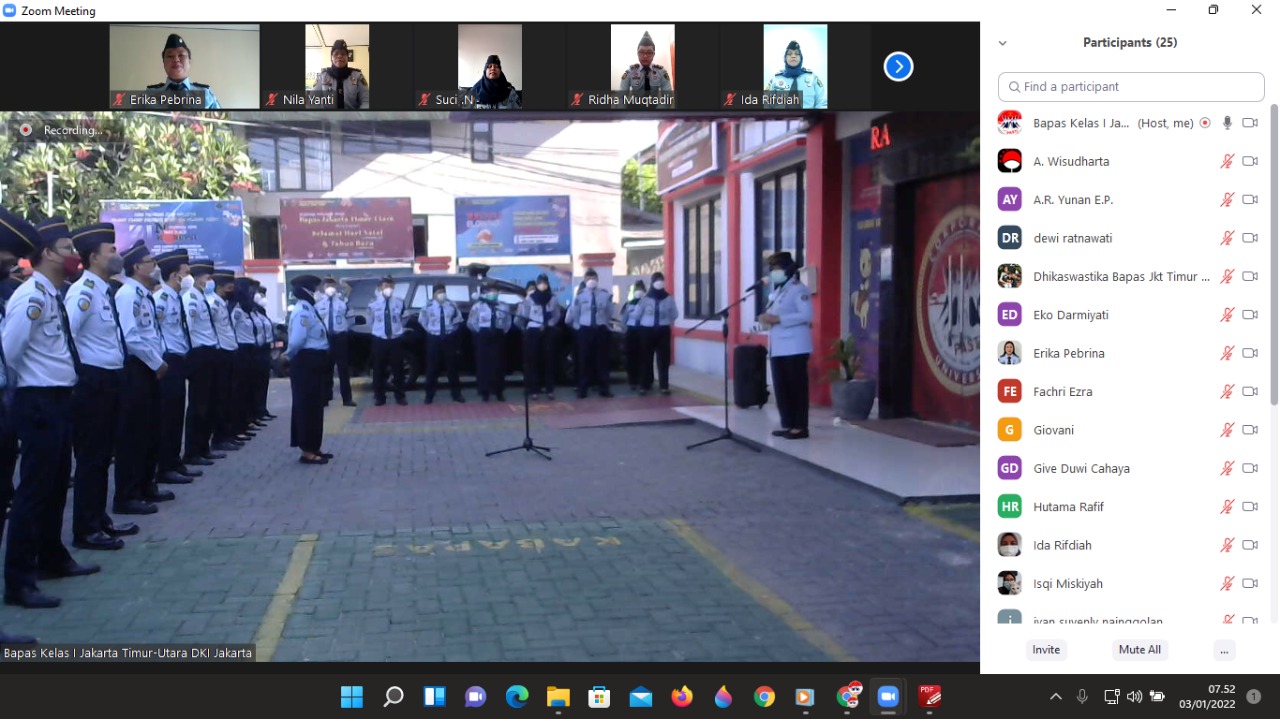Click the Find a participant search field
This screenshot has width=1280, height=719.
[x=1131, y=87]
